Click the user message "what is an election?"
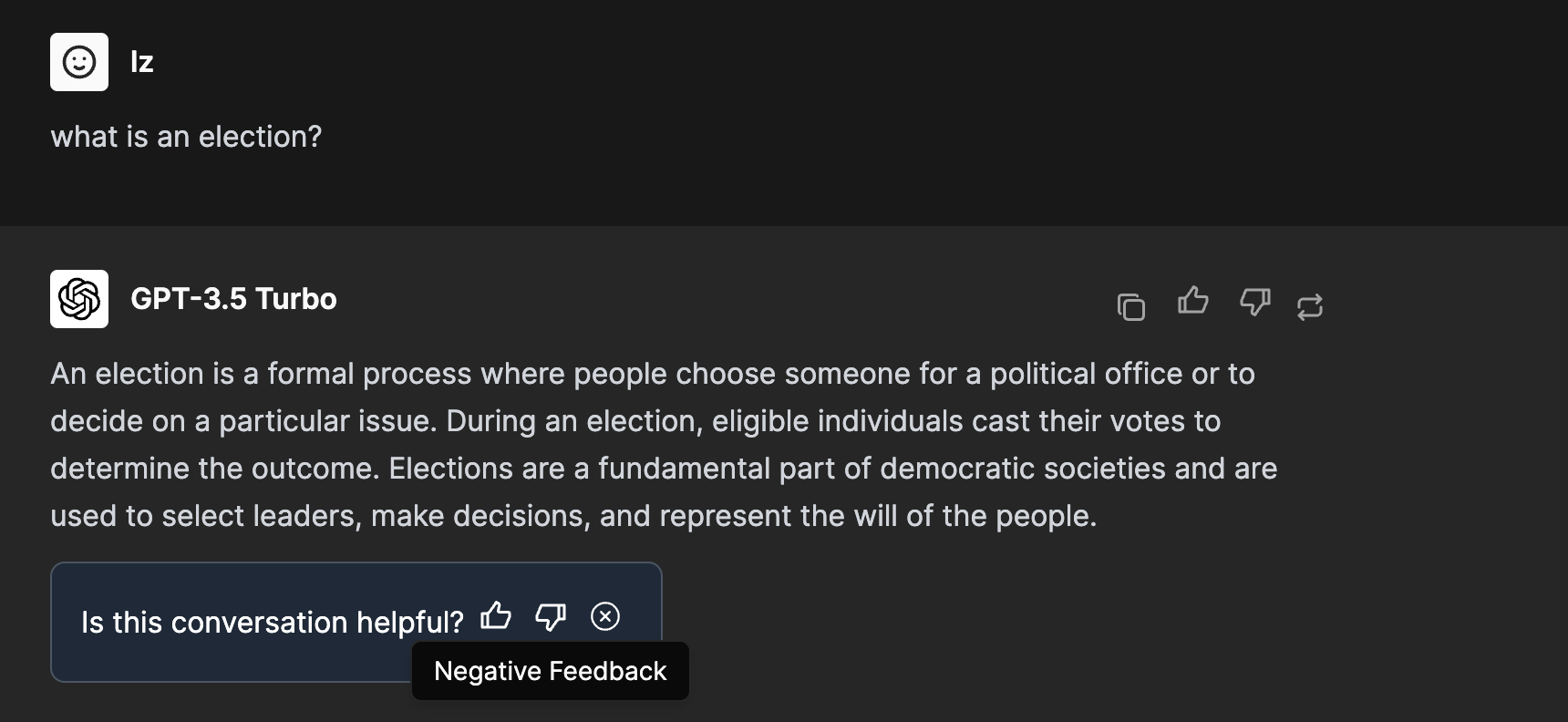Screen dimensions: 1568x722 [x=186, y=137]
